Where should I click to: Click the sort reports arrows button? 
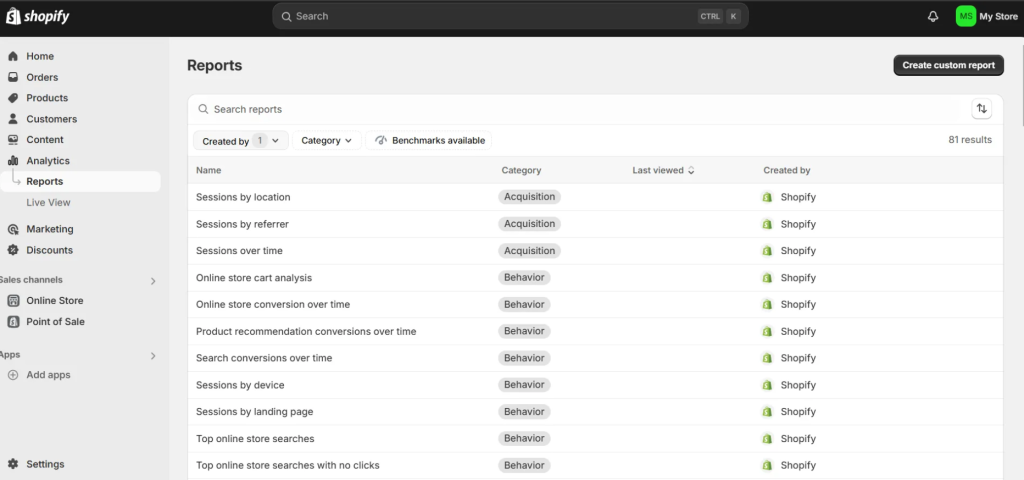point(982,109)
